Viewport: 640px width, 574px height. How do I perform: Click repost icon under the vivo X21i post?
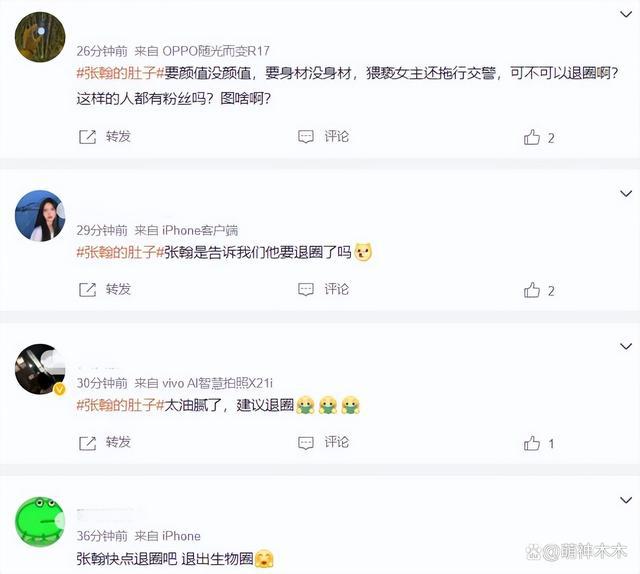[87, 443]
